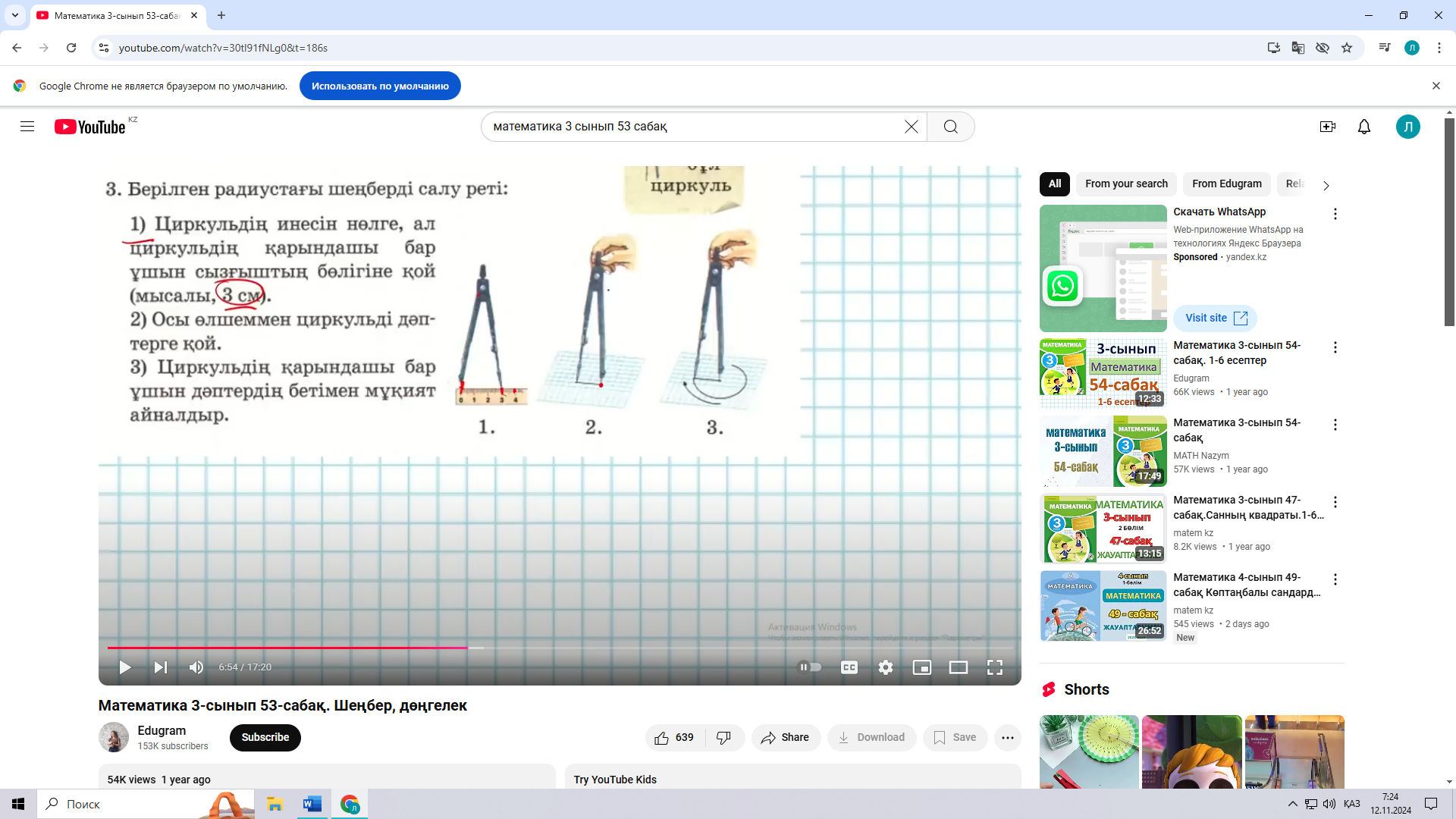Skip to next video
The height and width of the screenshot is (819, 1456).
pos(161,667)
